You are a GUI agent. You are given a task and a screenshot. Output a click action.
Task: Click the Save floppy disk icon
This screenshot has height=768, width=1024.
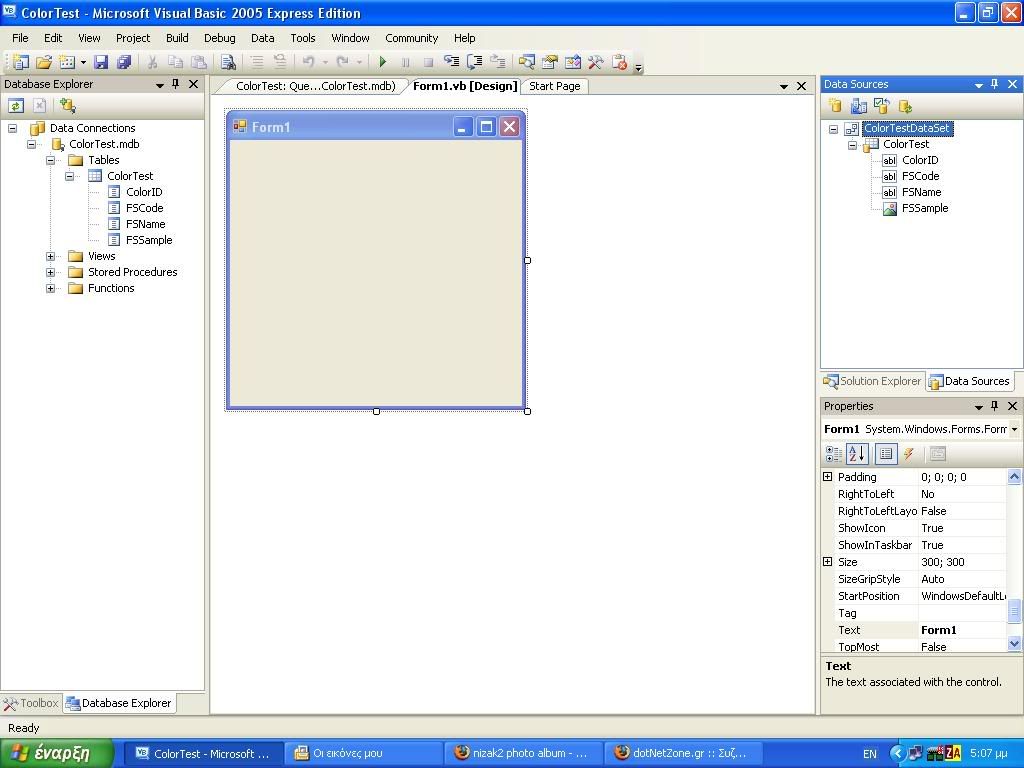[x=101, y=62]
